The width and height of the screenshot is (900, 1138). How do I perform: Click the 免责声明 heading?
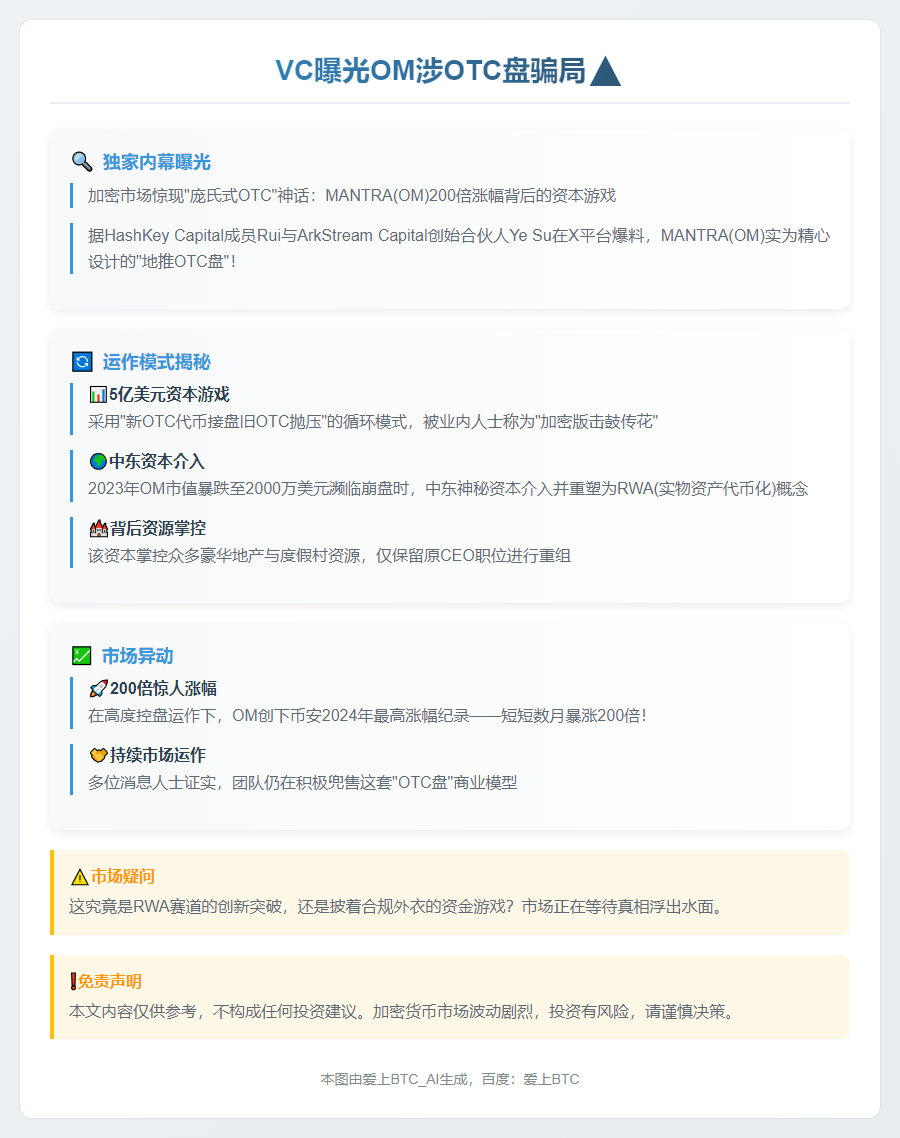(110, 981)
